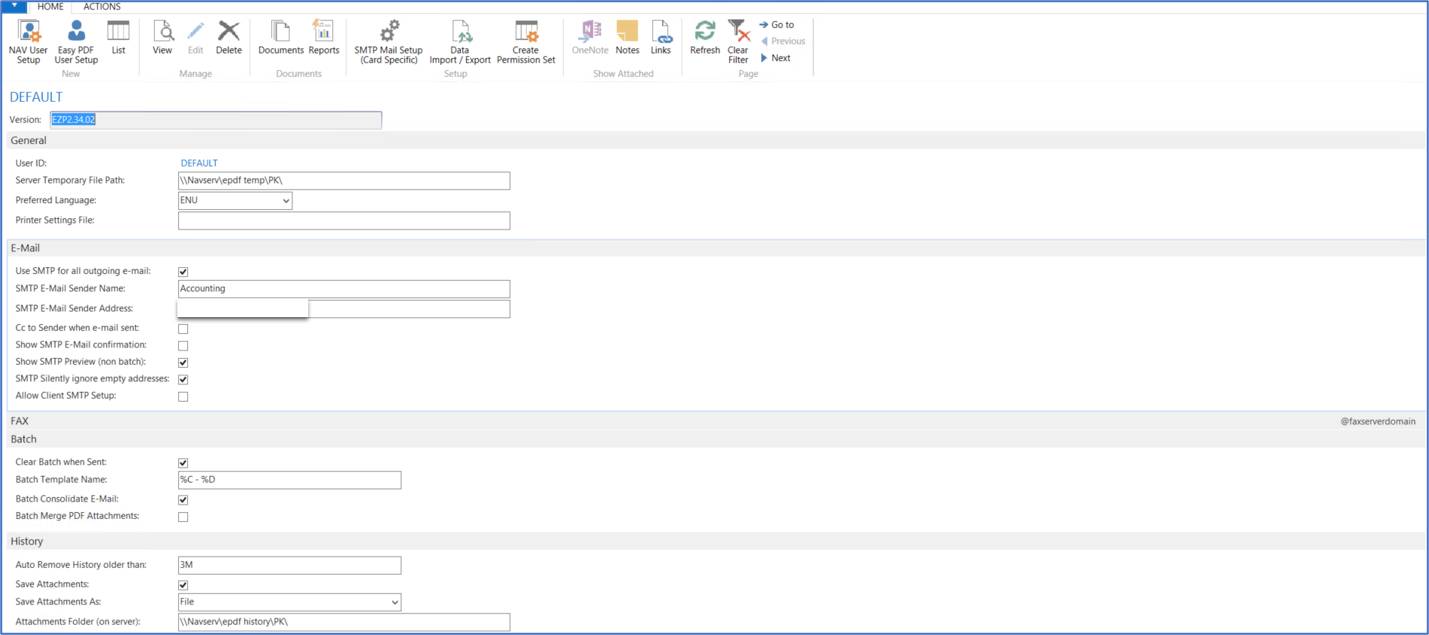The image size is (1429, 635).
Task: Click Batch Template Name field
Action: pyautogui.click(x=289, y=480)
